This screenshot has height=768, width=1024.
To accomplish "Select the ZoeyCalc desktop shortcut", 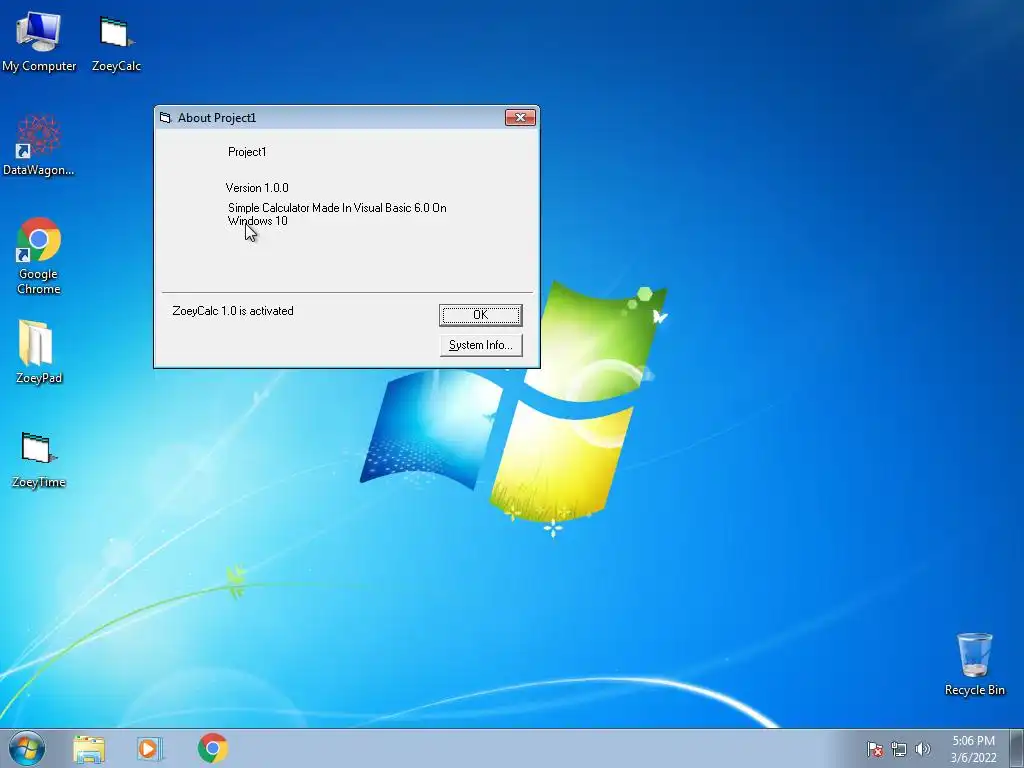I will [116, 43].
